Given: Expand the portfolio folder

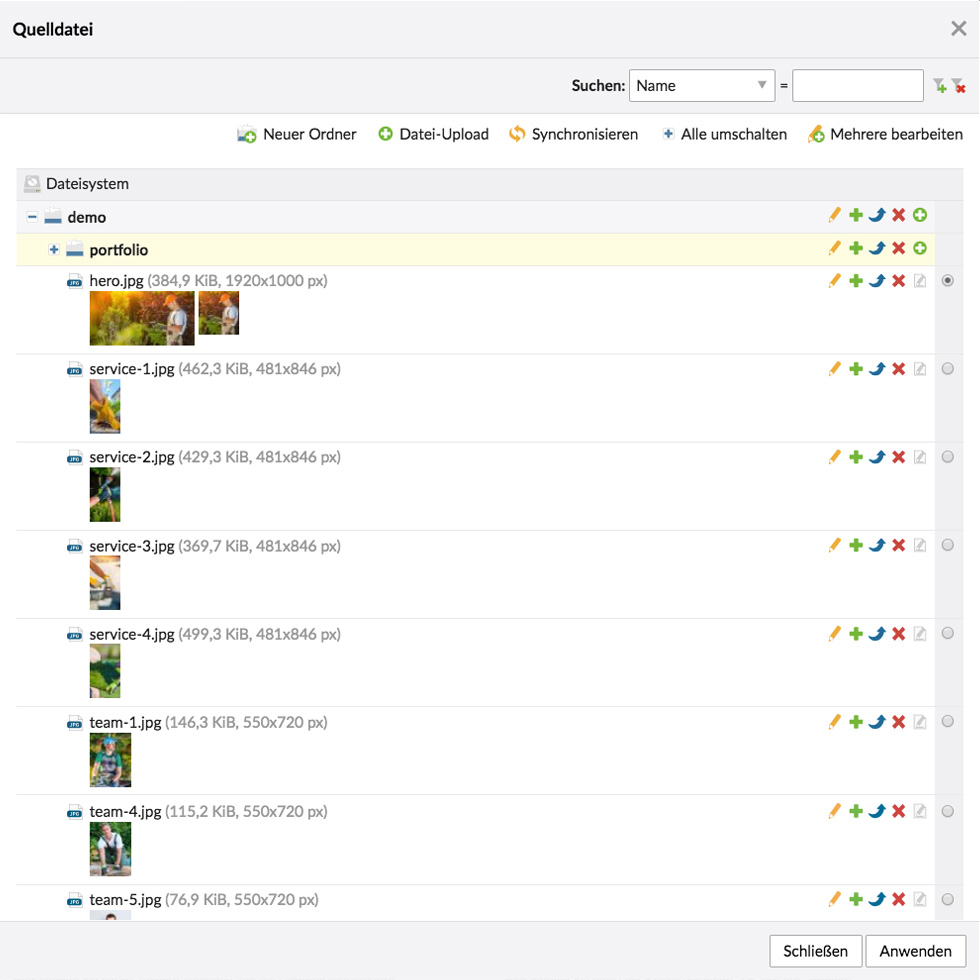Looking at the screenshot, I should [54, 249].
